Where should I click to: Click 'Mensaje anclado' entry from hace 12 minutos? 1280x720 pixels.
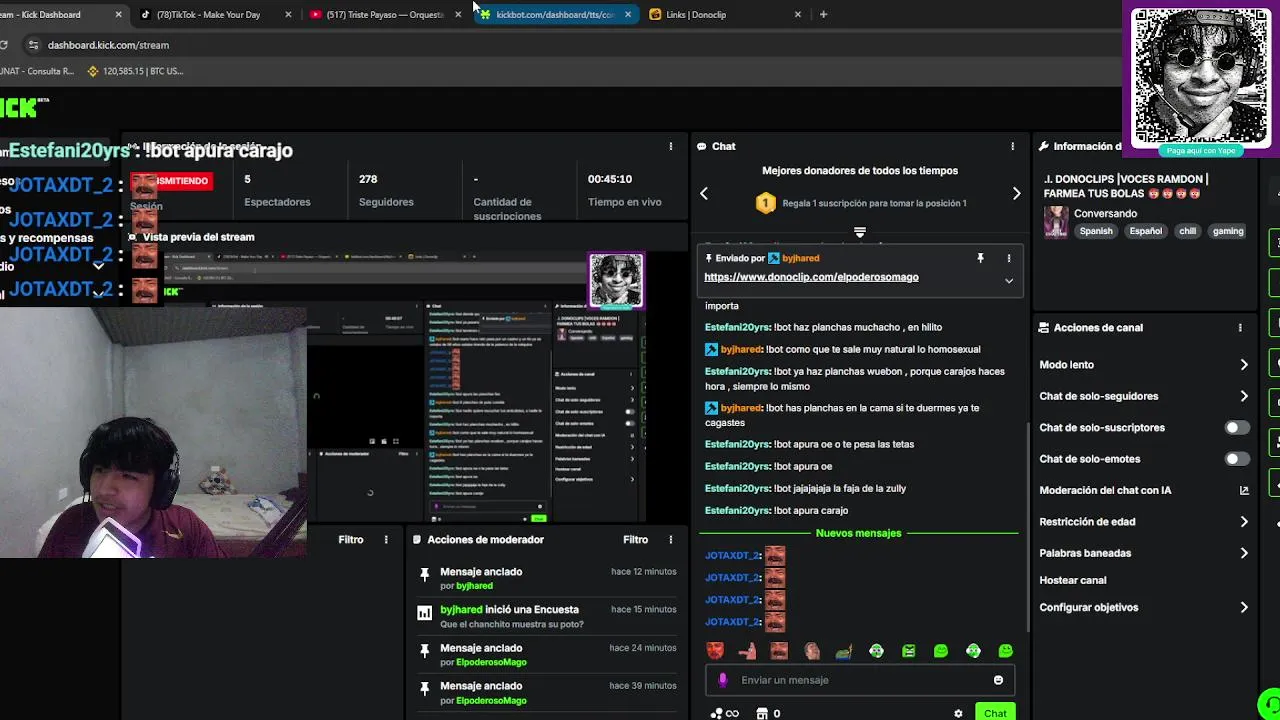(547, 578)
